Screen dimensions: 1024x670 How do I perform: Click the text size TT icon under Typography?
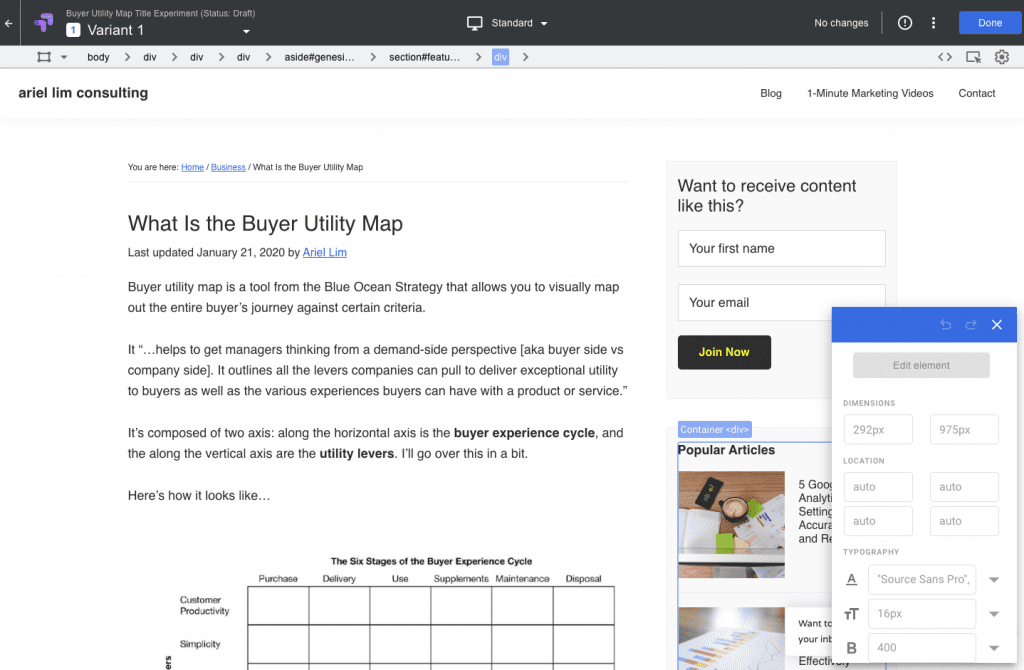click(x=851, y=613)
